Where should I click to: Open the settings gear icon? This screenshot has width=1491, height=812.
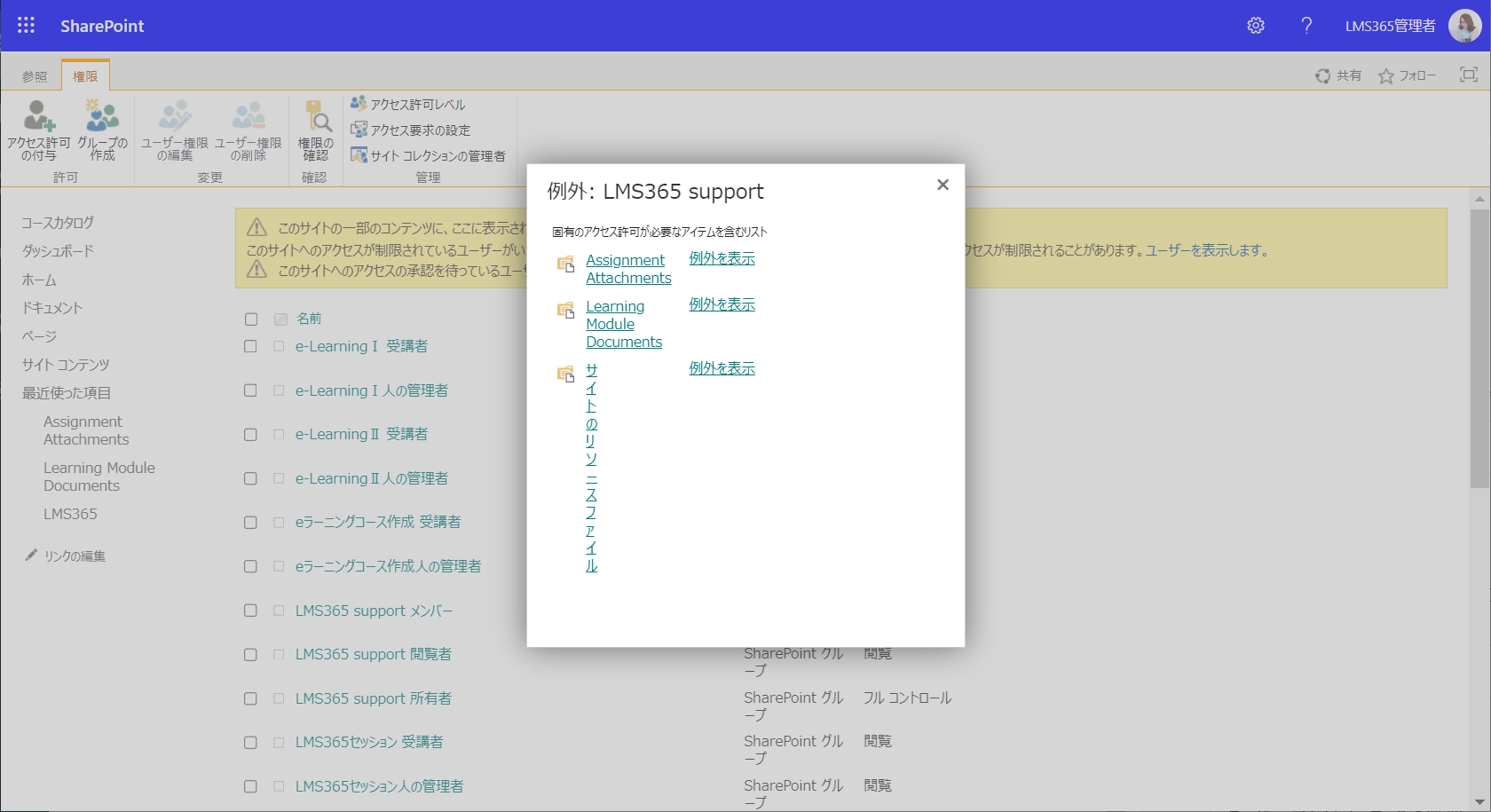pos(1256,26)
